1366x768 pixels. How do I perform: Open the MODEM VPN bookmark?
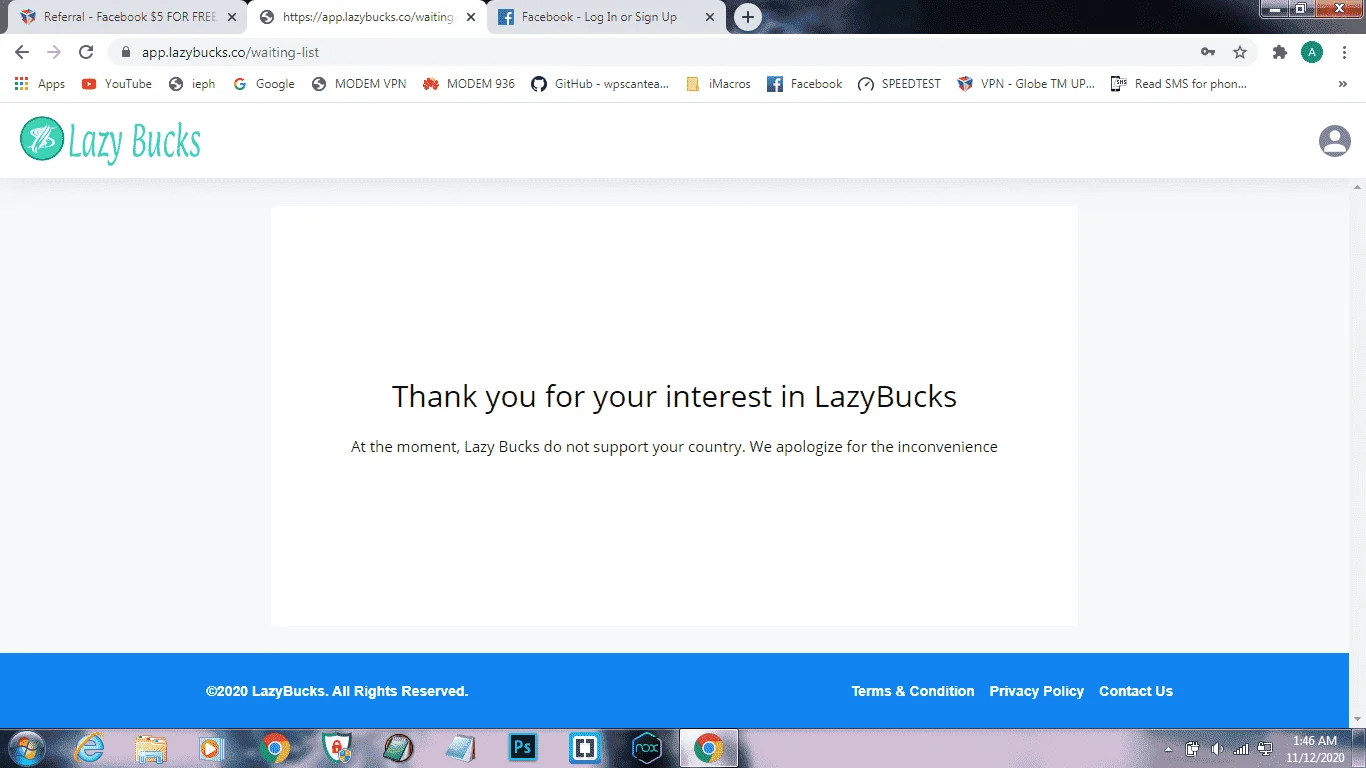click(359, 84)
